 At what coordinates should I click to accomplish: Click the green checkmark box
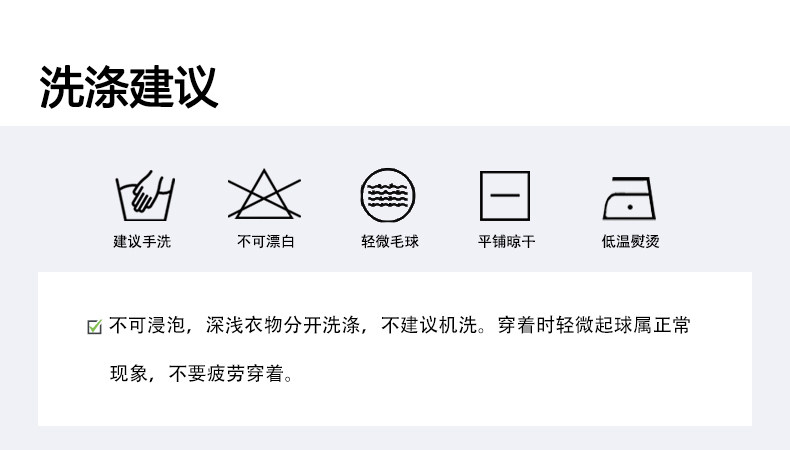[95, 327]
